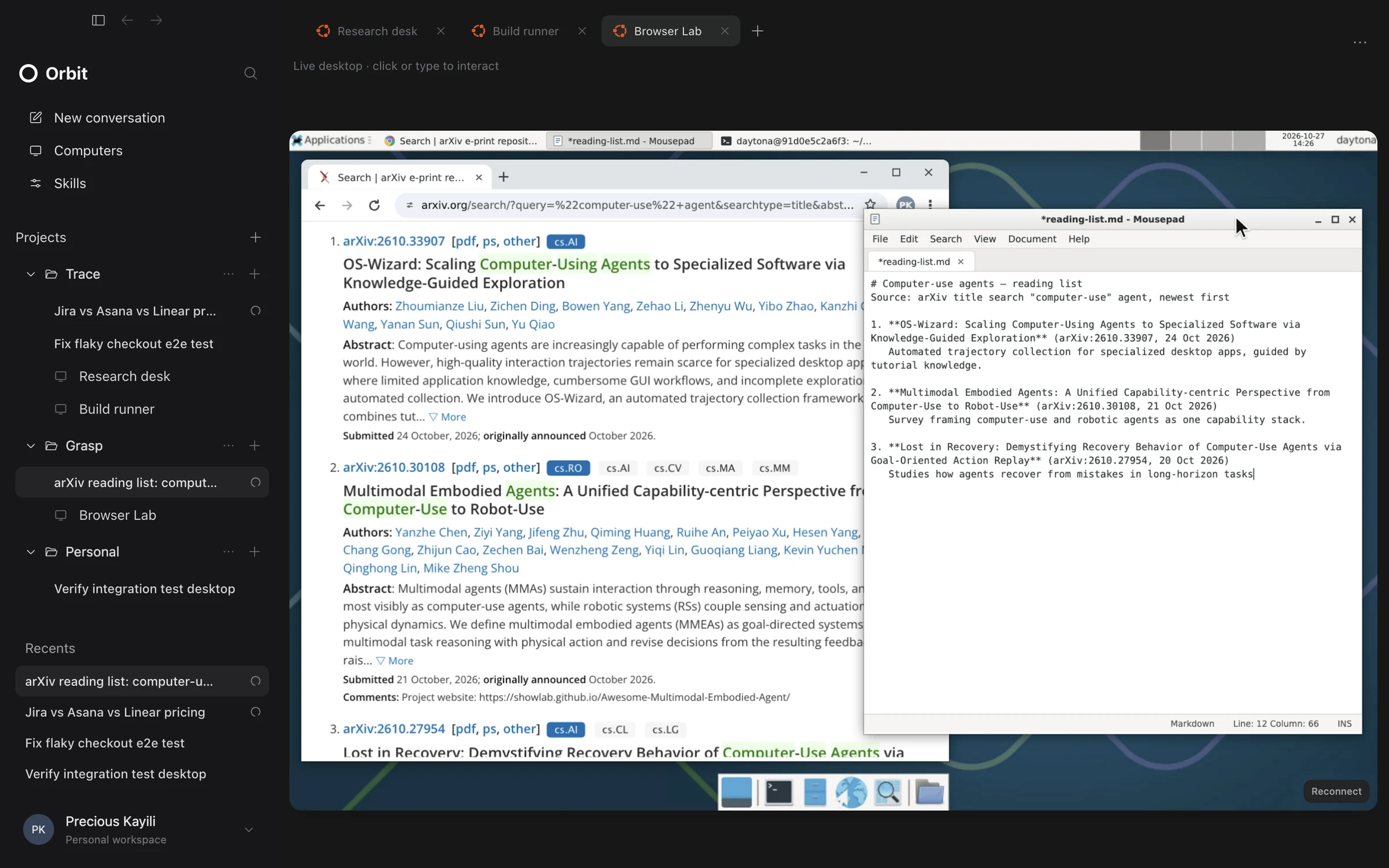1389x868 pixels.
Task: Reload the arXiv page in browser
Action: (374, 205)
